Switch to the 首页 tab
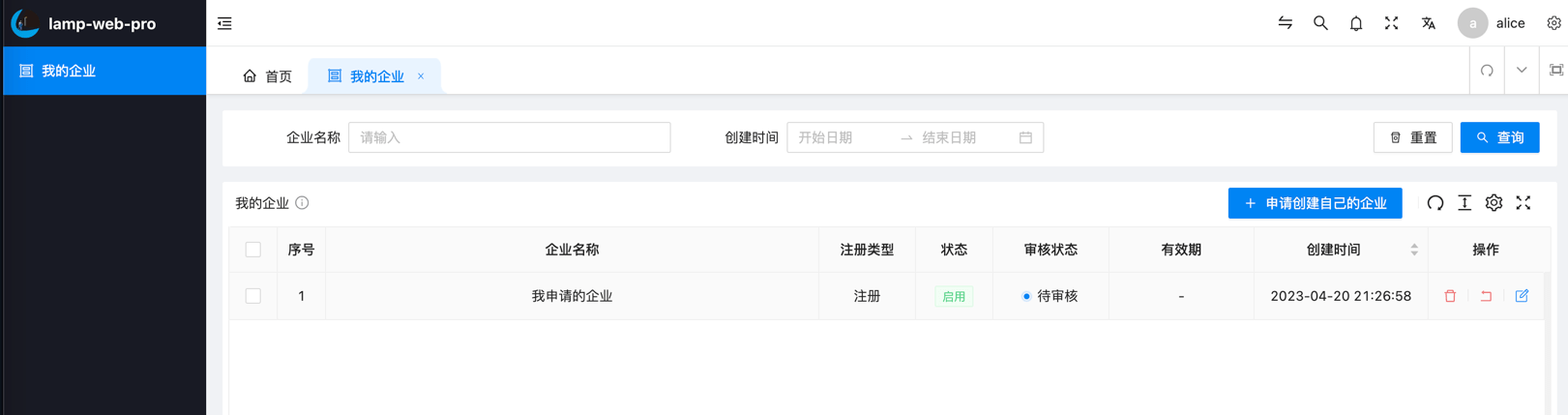This screenshot has height=415, width=1568. point(268,76)
